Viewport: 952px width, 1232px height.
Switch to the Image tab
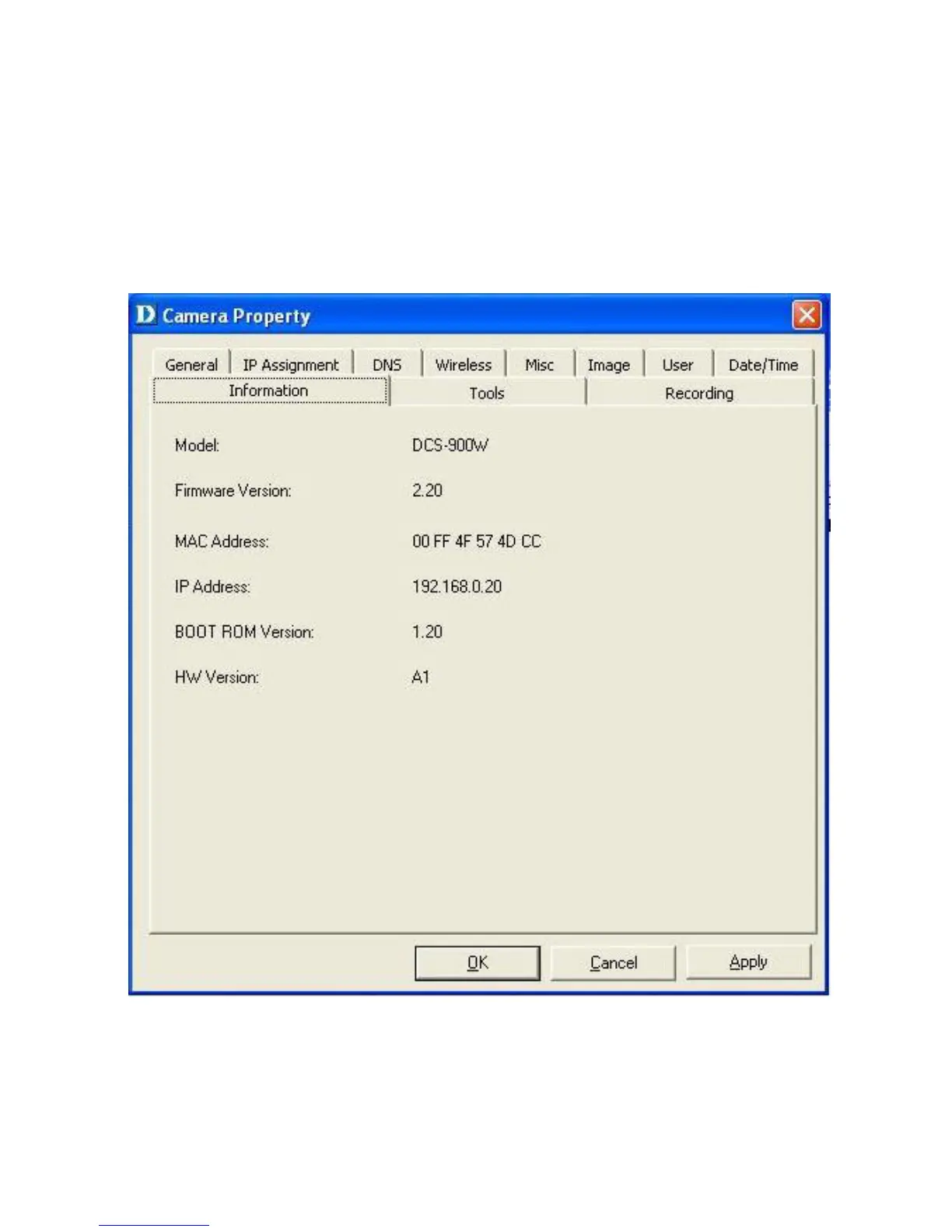[608, 365]
